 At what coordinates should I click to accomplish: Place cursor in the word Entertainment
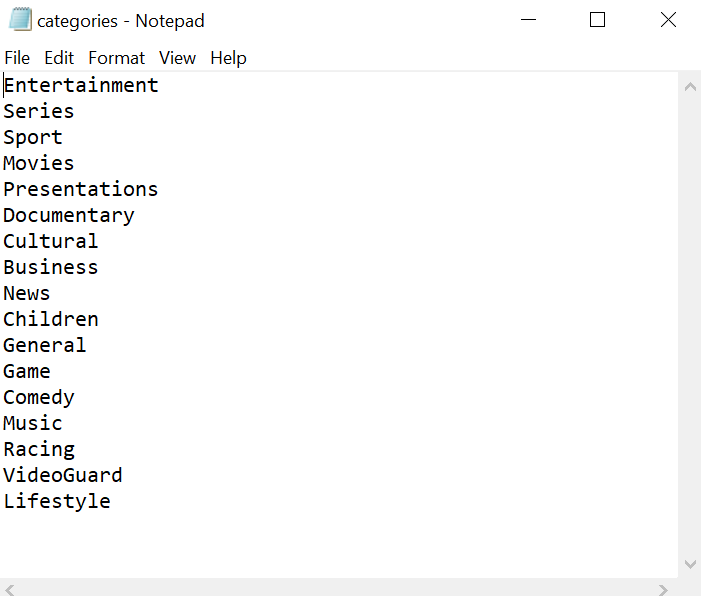pyautogui.click(x=81, y=85)
